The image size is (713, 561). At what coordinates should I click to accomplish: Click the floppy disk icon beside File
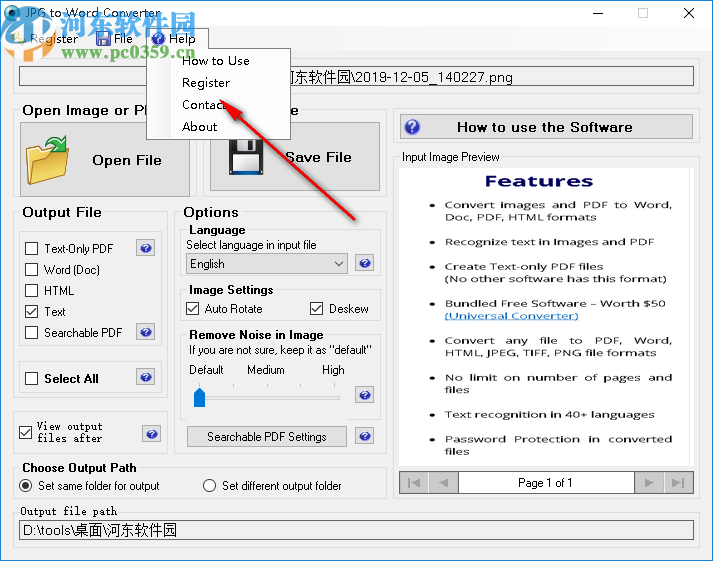103,39
